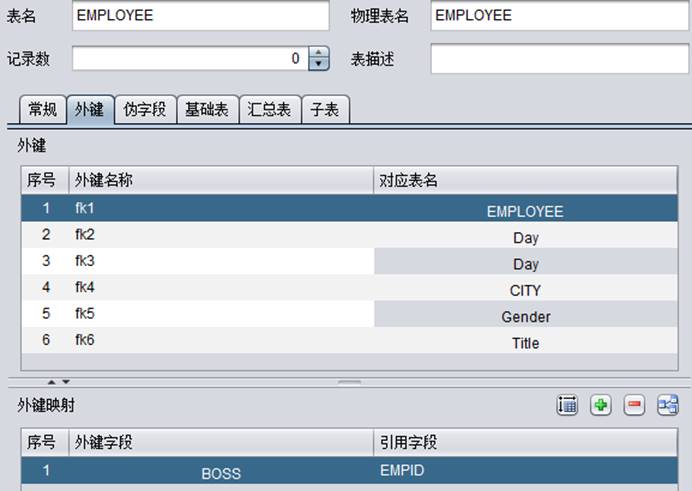
Task: Switch to the 常规 tab
Action: tap(42, 110)
